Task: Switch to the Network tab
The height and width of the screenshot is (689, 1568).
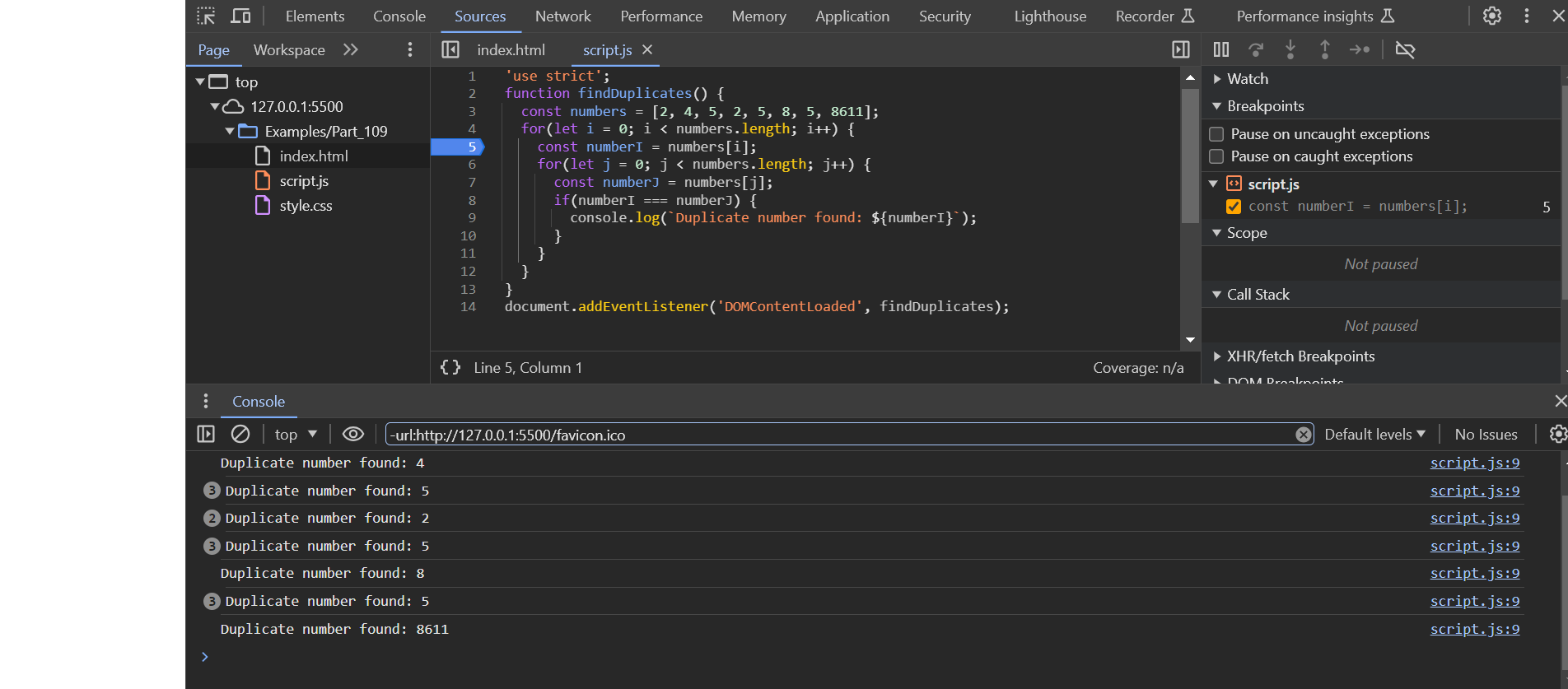Action: pos(562,16)
